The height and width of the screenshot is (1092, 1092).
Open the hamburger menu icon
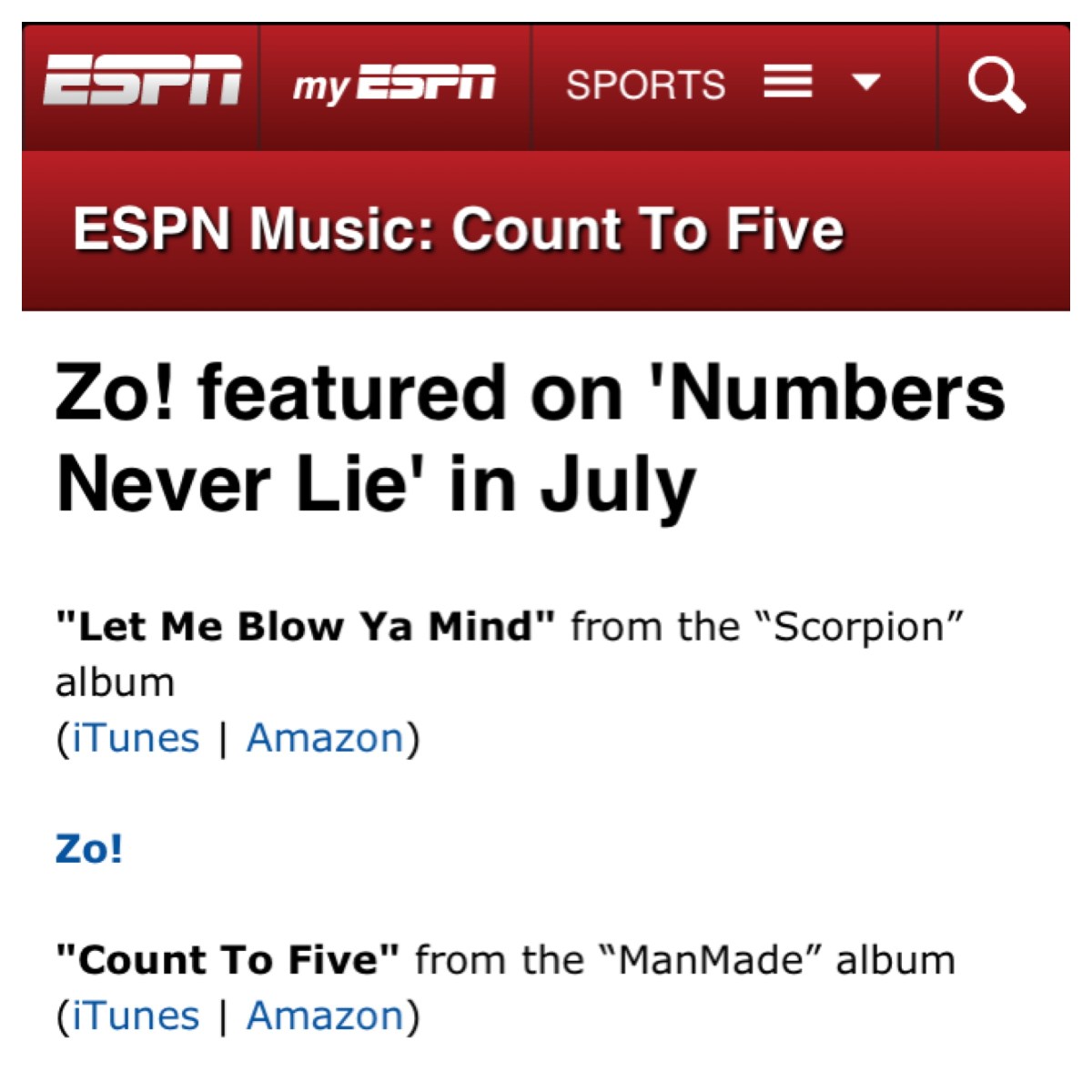(x=787, y=84)
